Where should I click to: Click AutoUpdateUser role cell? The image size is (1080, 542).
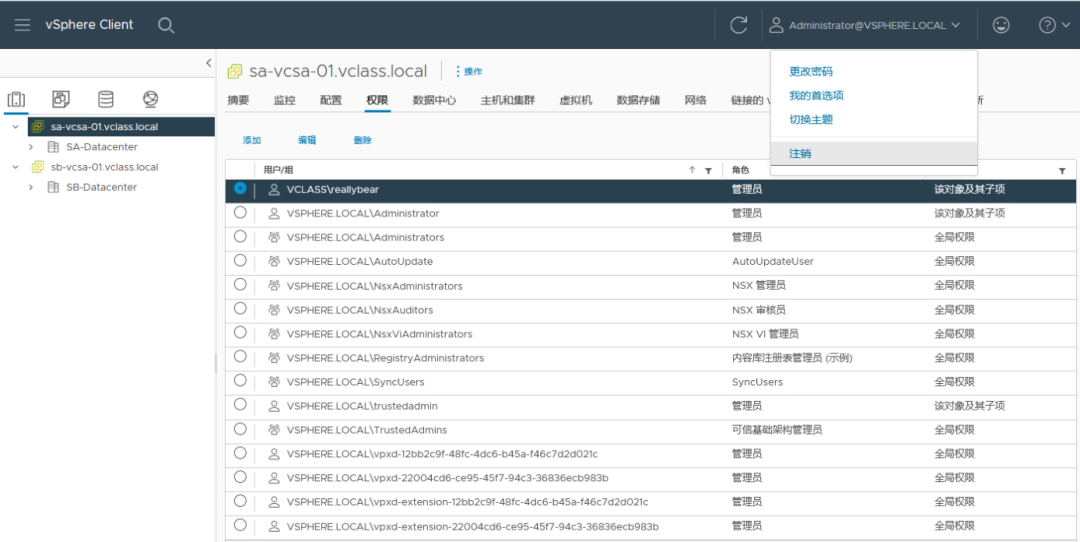click(x=773, y=262)
